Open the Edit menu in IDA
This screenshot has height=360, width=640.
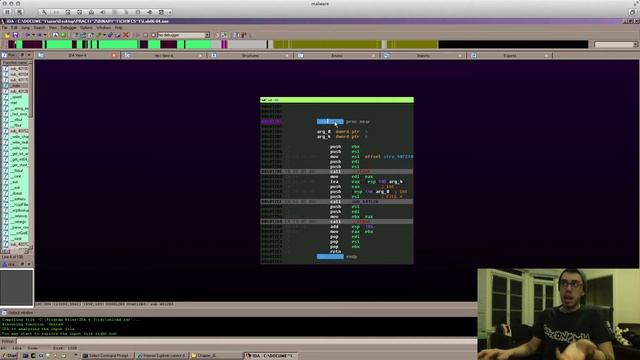[x=14, y=28]
